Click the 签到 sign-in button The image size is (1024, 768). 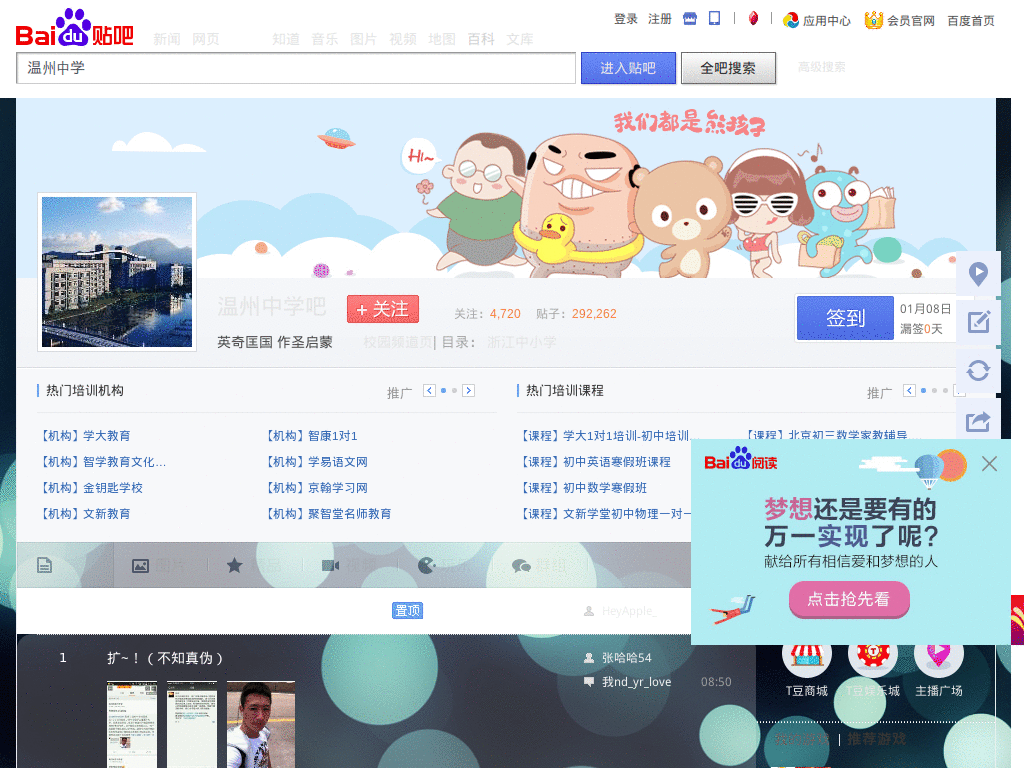coord(845,318)
